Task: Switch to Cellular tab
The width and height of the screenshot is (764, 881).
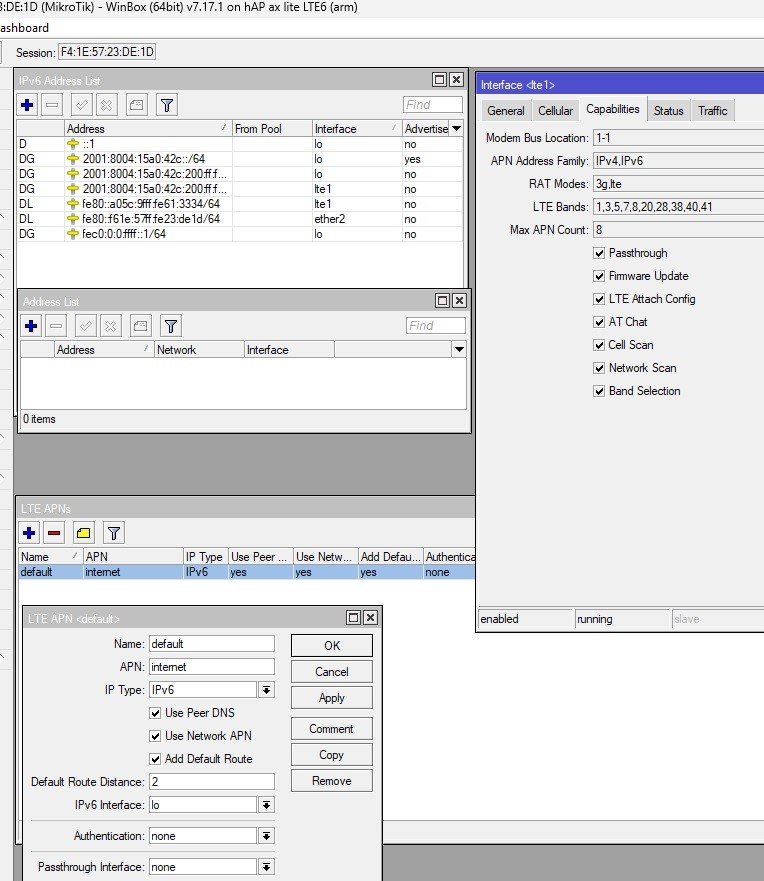Action: [555, 111]
